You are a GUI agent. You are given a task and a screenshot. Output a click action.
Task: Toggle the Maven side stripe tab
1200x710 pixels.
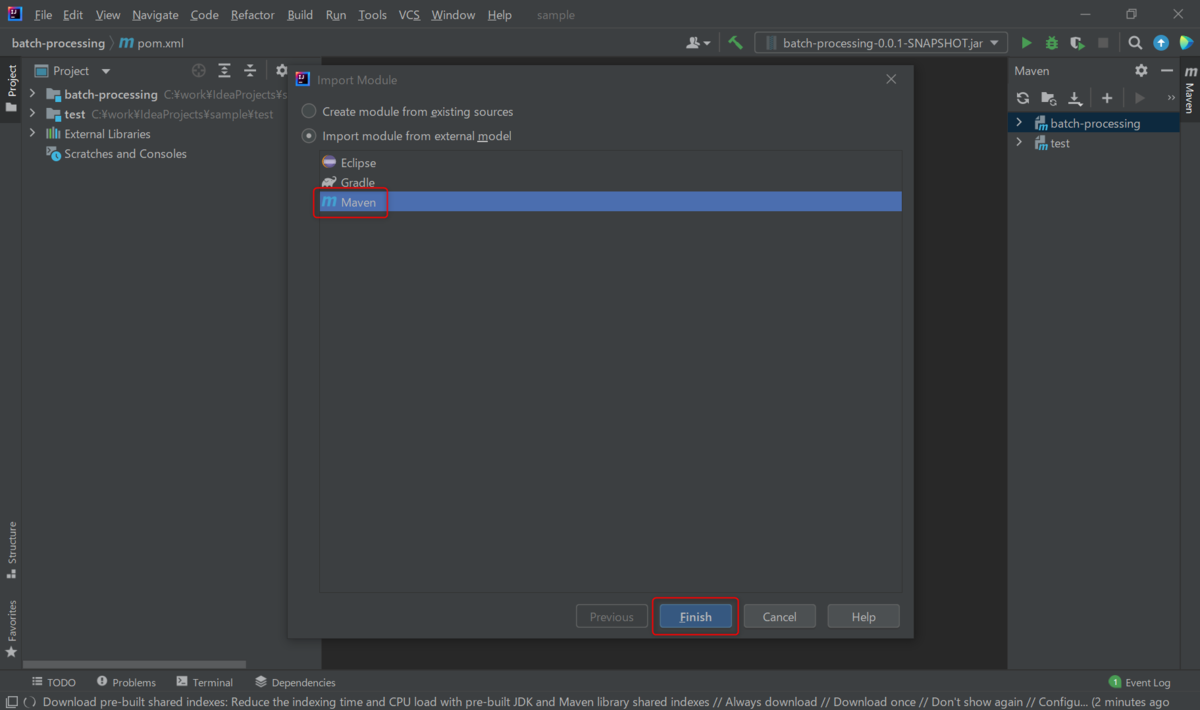tap(1189, 88)
